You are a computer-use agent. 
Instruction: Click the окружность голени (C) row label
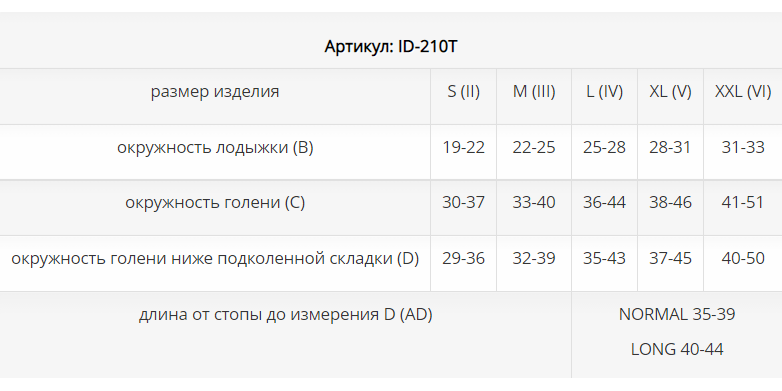click(x=215, y=203)
